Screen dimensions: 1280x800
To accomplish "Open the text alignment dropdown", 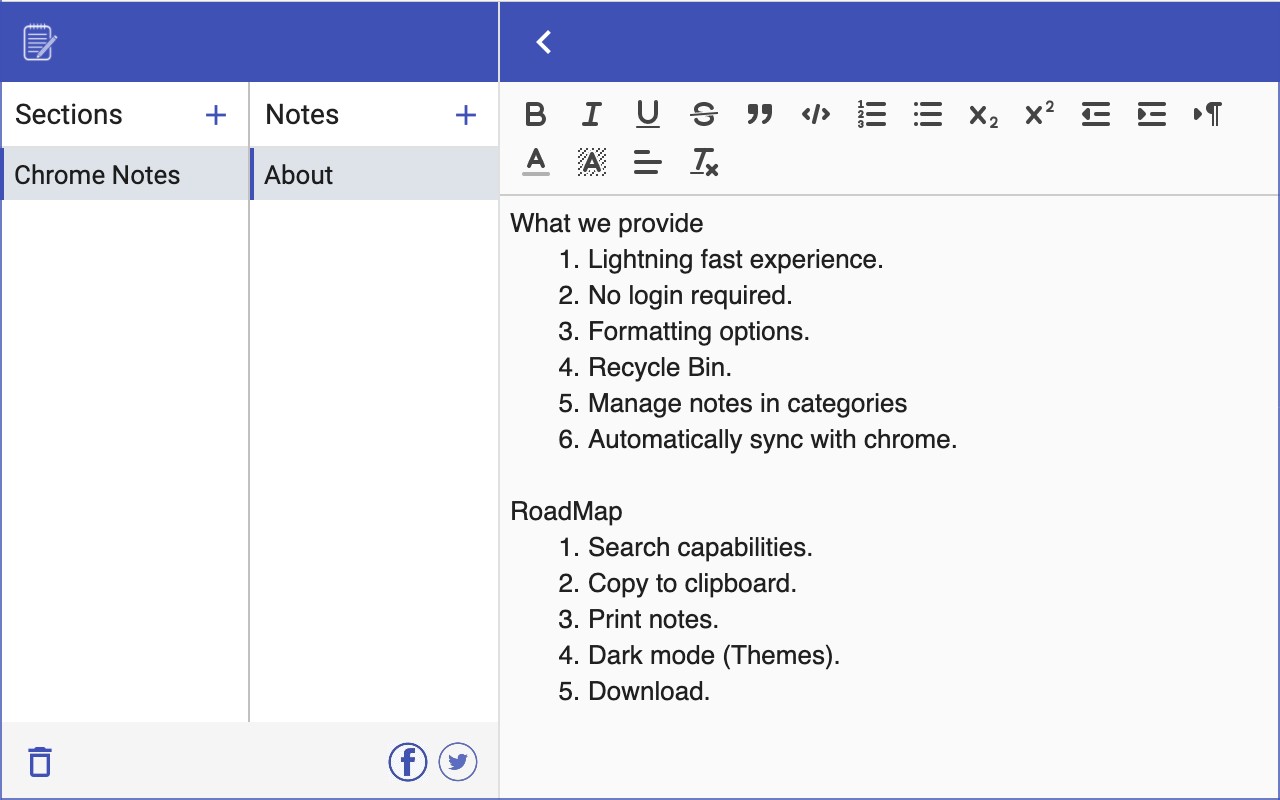I will coord(648,162).
